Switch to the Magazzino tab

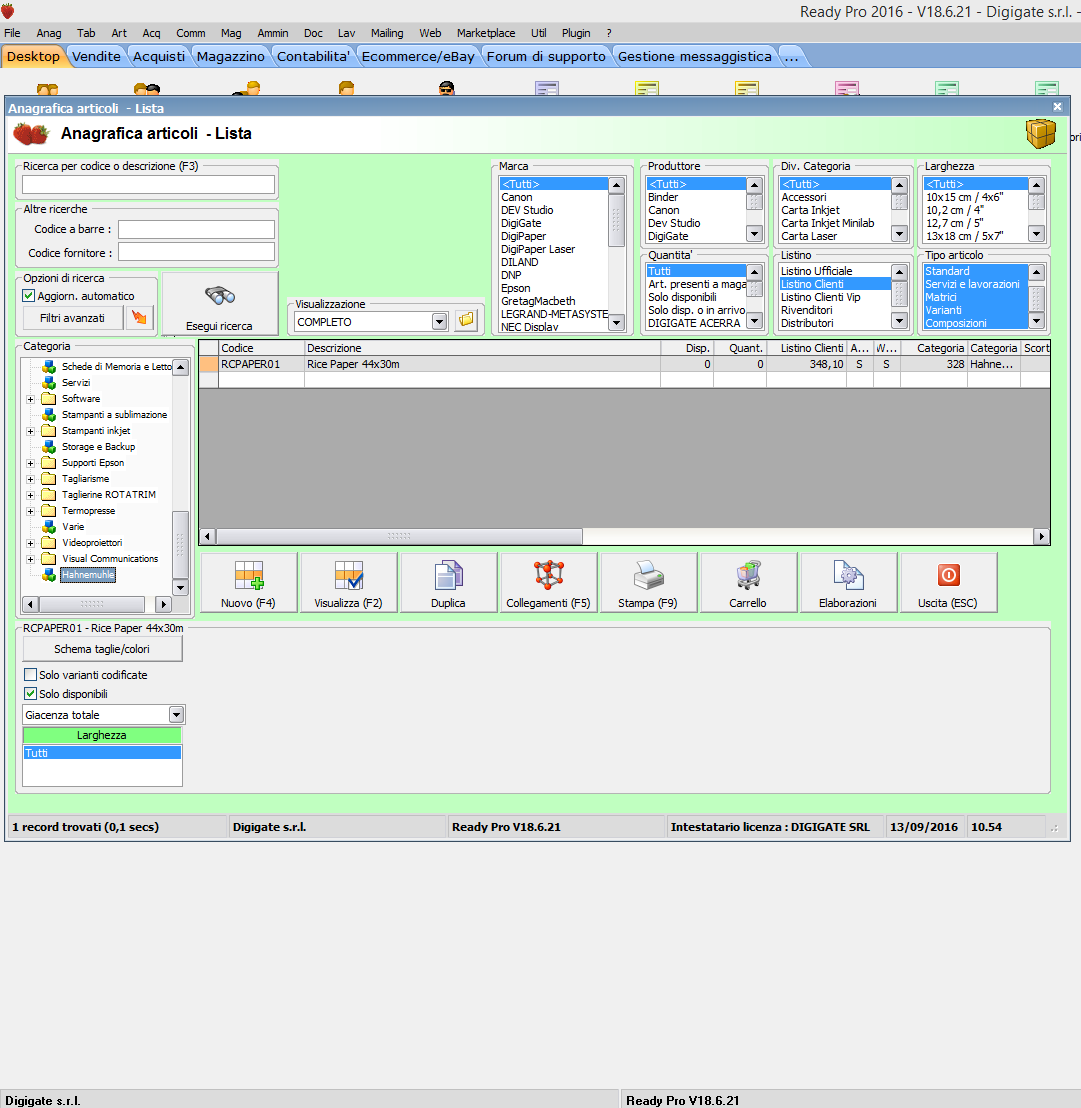pyautogui.click(x=230, y=57)
